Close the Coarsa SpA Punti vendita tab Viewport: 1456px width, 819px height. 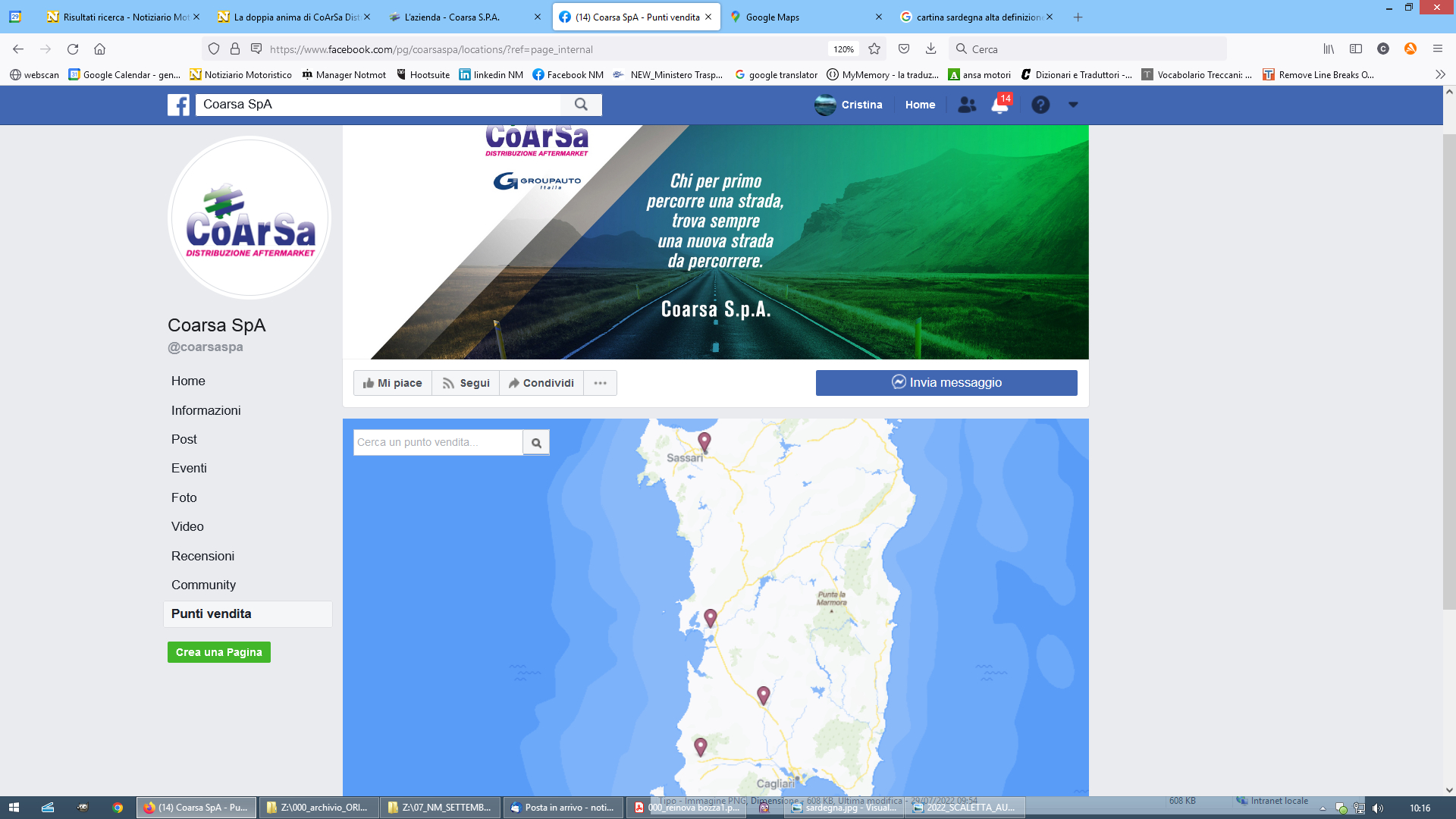click(x=708, y=17)
